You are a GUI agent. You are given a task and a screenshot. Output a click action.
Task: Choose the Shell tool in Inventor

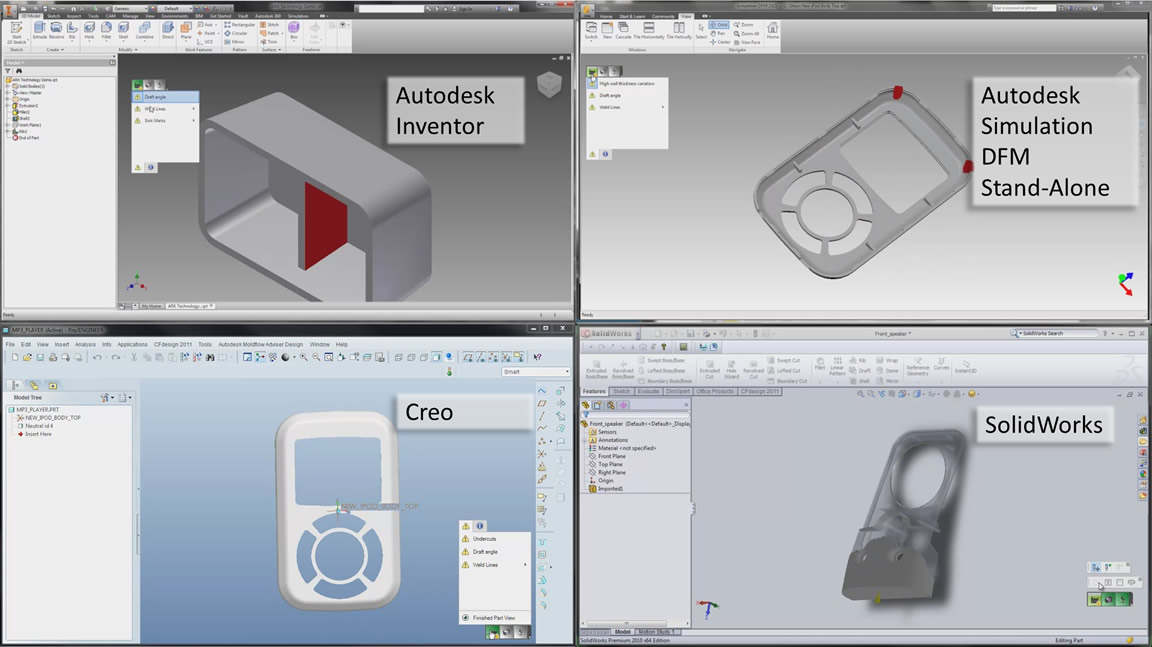[123, 30]
